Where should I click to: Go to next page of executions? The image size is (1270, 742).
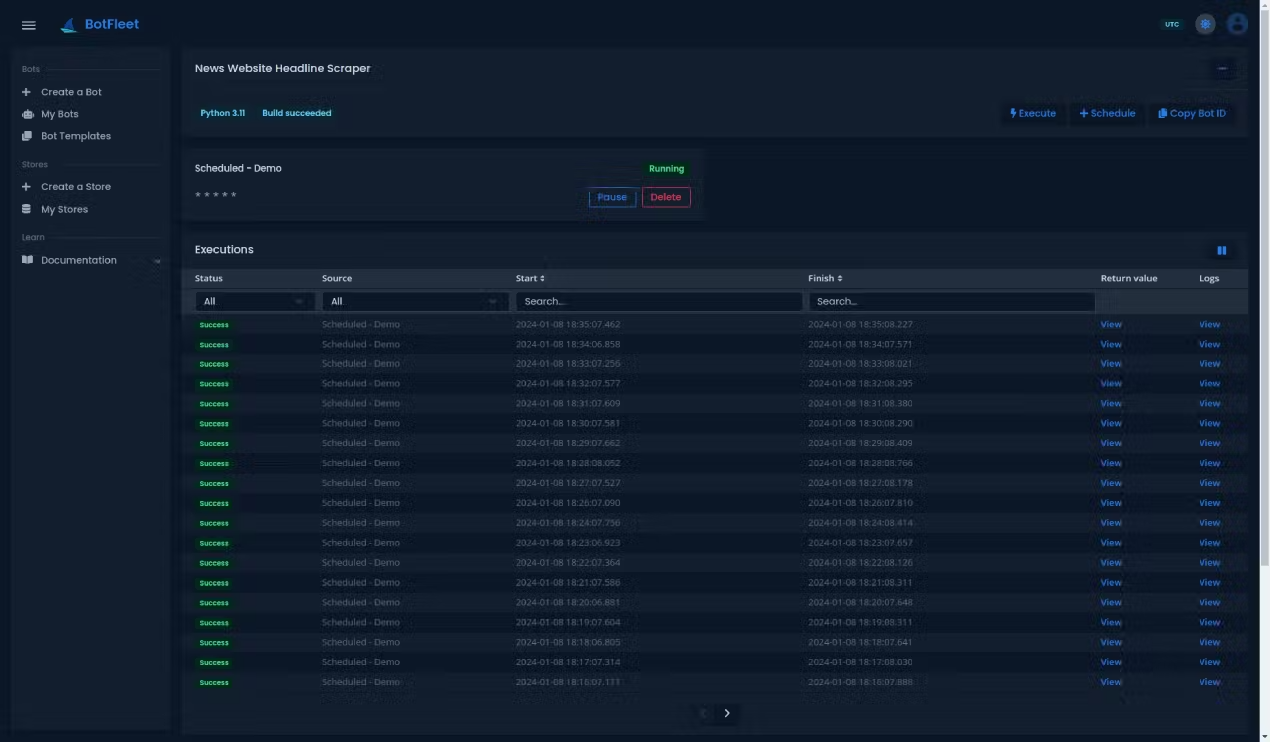[727, 713]
